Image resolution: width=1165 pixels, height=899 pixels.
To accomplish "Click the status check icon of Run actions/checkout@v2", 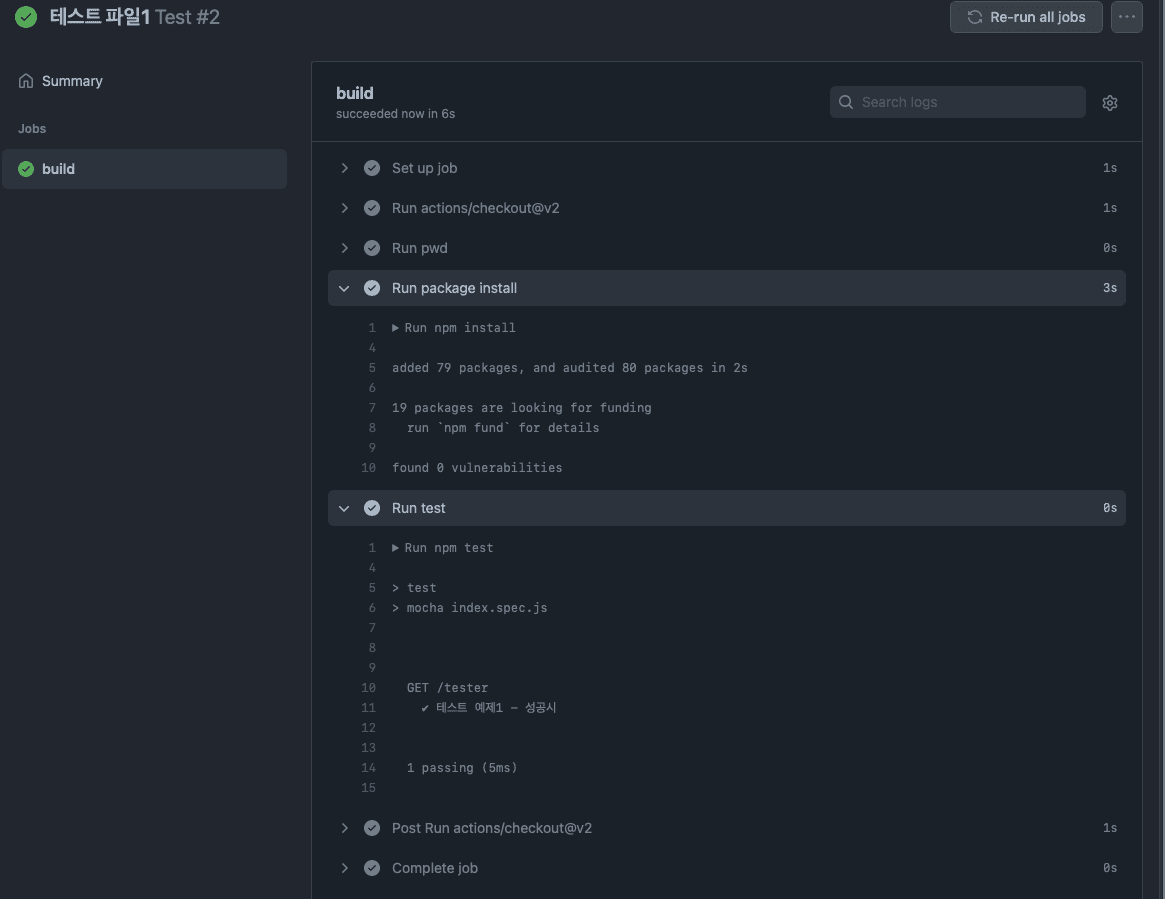I will tap(372, 208).
